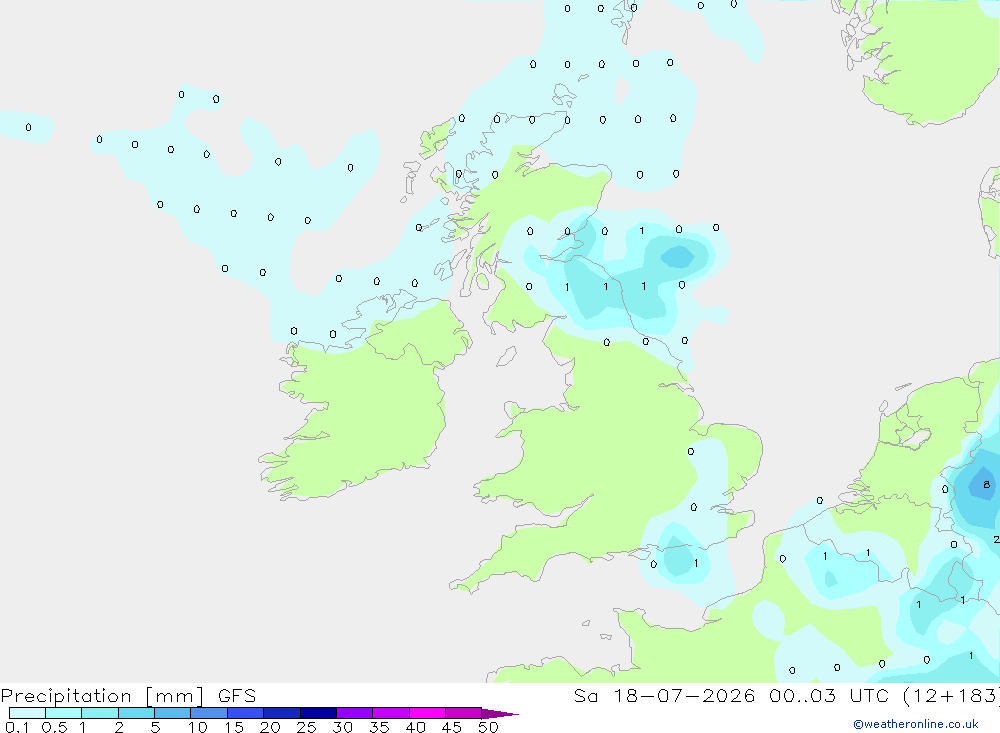Select the arrow-shaped swatch beyond 50

pyautogui.click(x=499, y=713)
